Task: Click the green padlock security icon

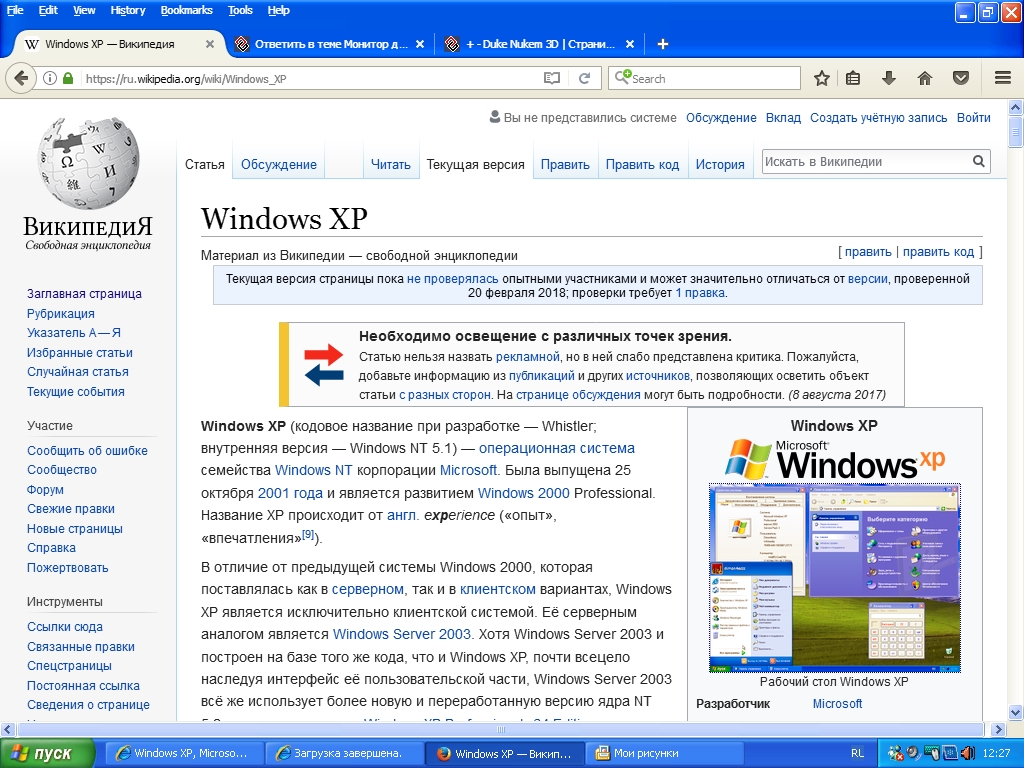Action: 68,78
